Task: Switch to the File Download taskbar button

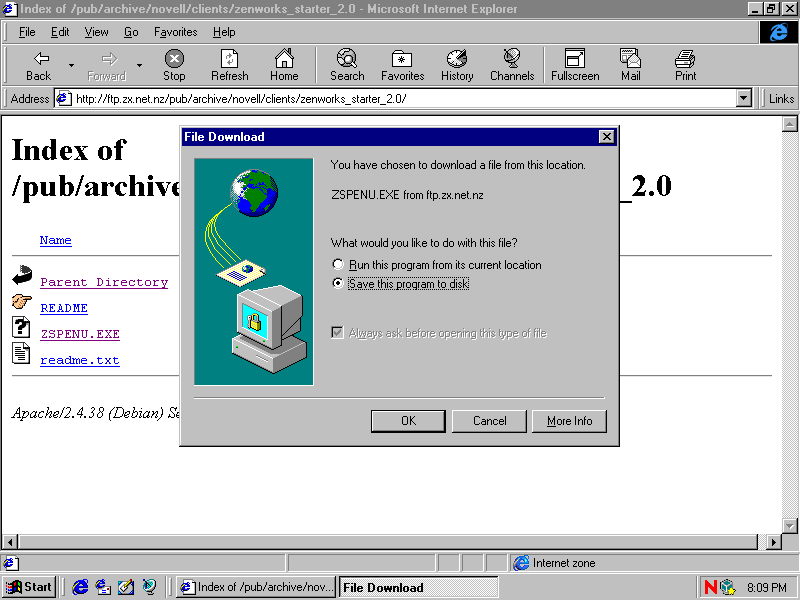Action: [418, 587]
